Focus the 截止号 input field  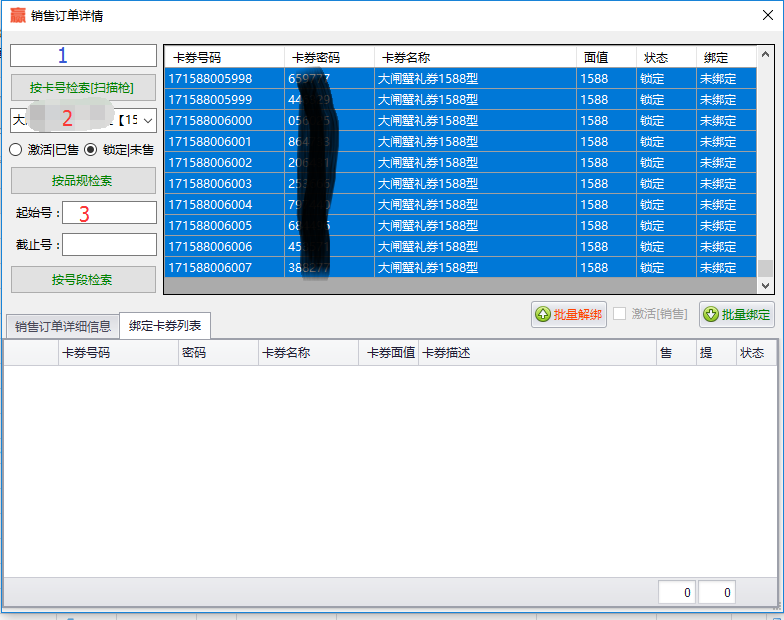[110, 244]
